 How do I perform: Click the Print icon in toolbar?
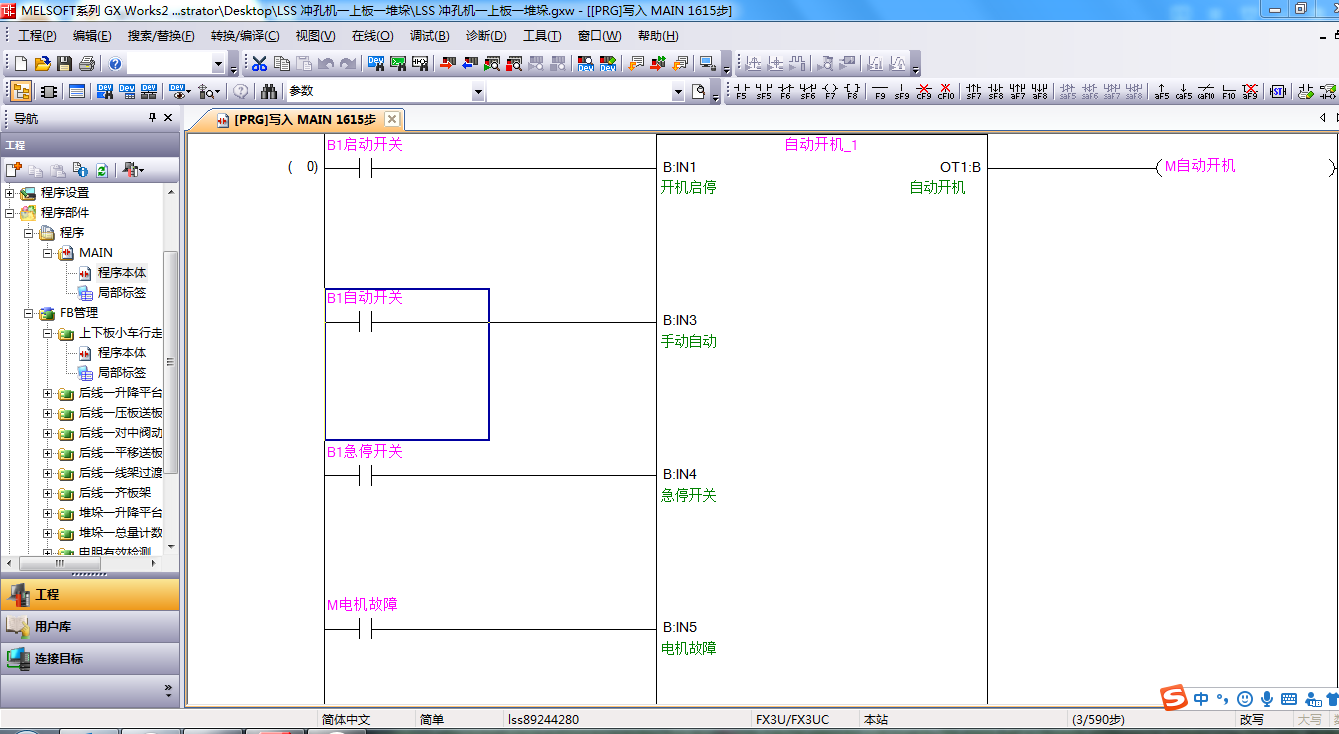coord(86,64)
